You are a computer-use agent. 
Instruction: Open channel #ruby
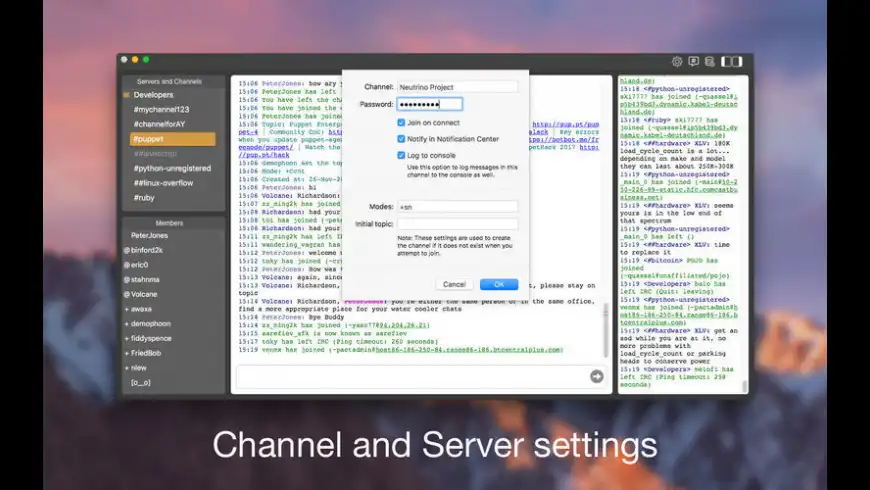tap(144, 198)
